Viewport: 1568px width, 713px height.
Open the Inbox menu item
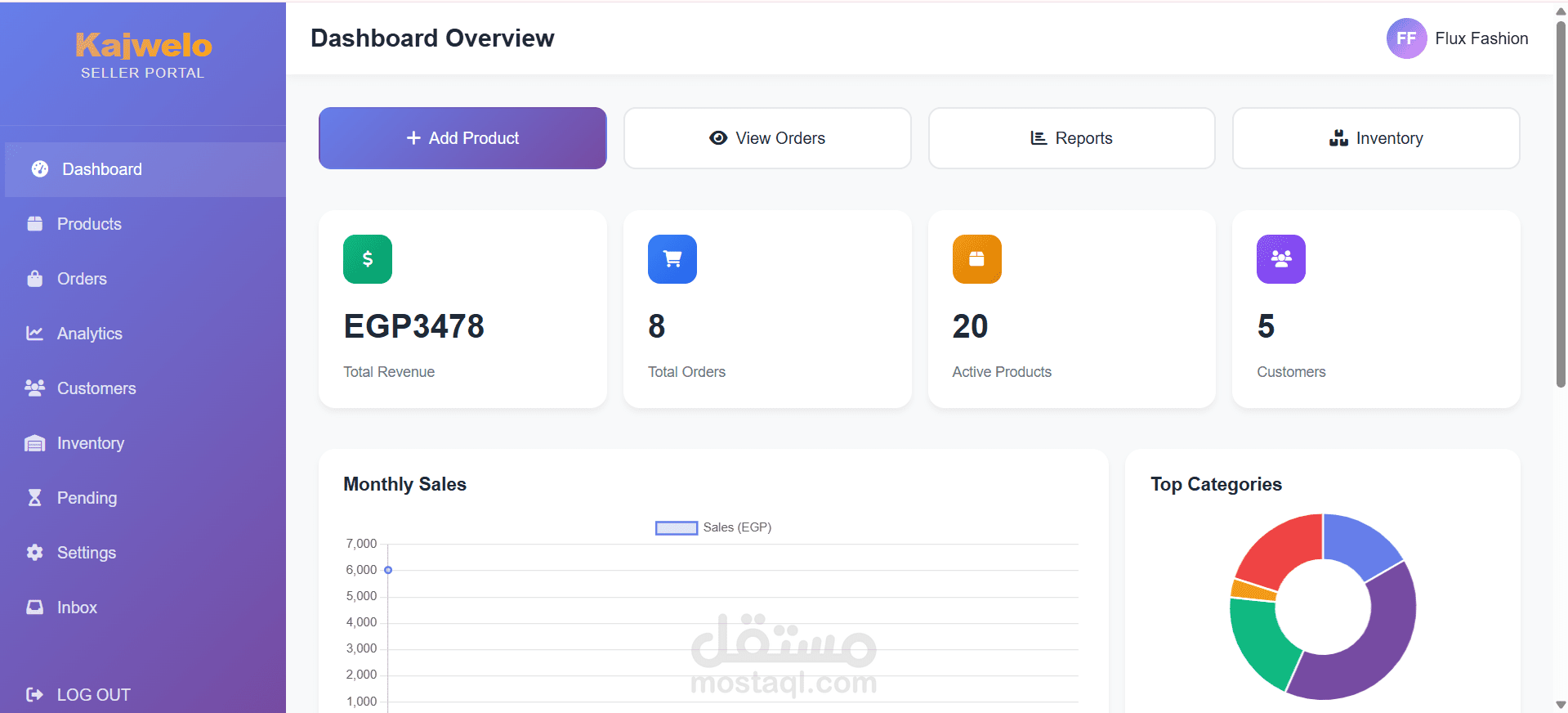pyautogui.click(x=143, y=608)
